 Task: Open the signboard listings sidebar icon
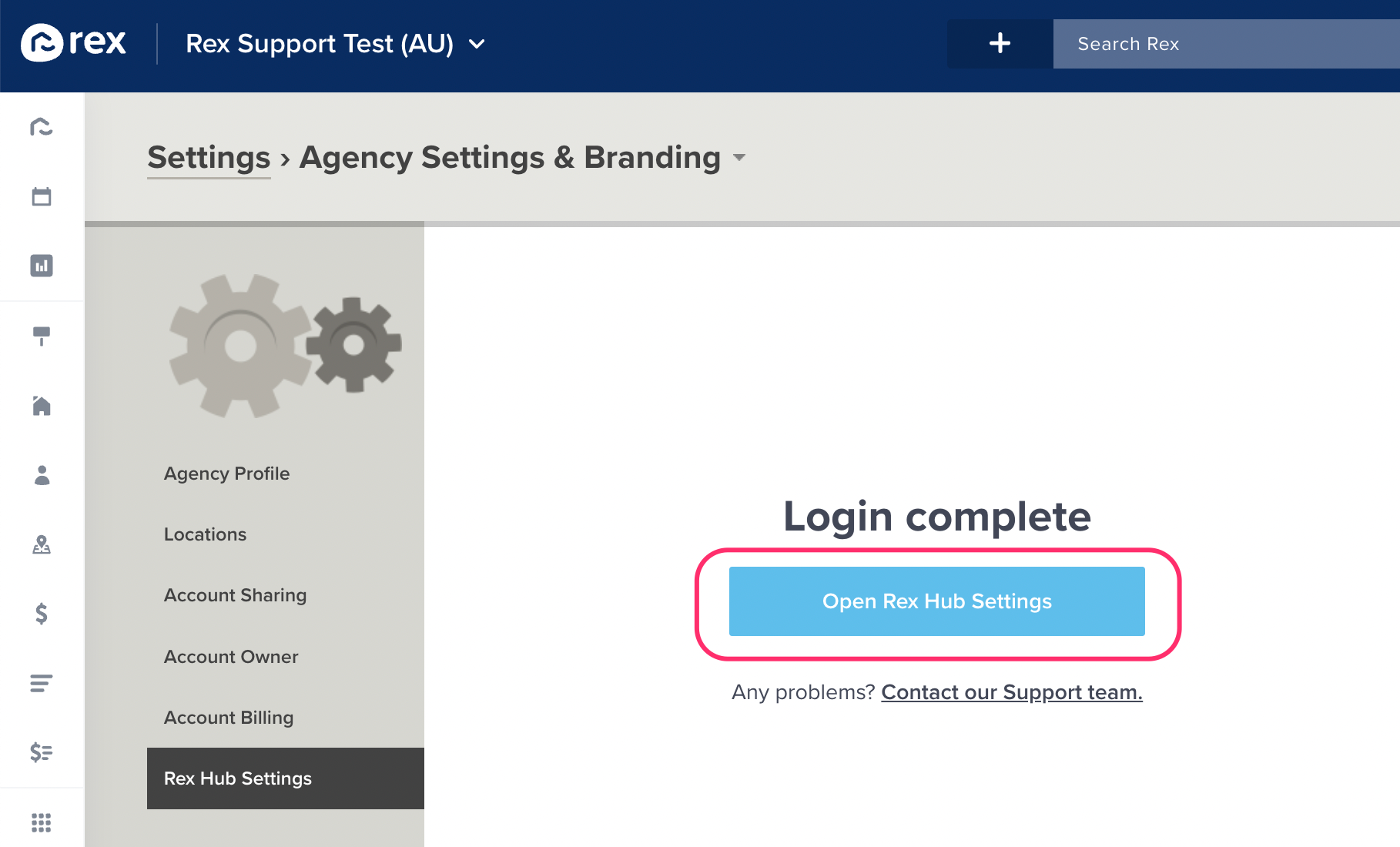[x=42, y=336]
